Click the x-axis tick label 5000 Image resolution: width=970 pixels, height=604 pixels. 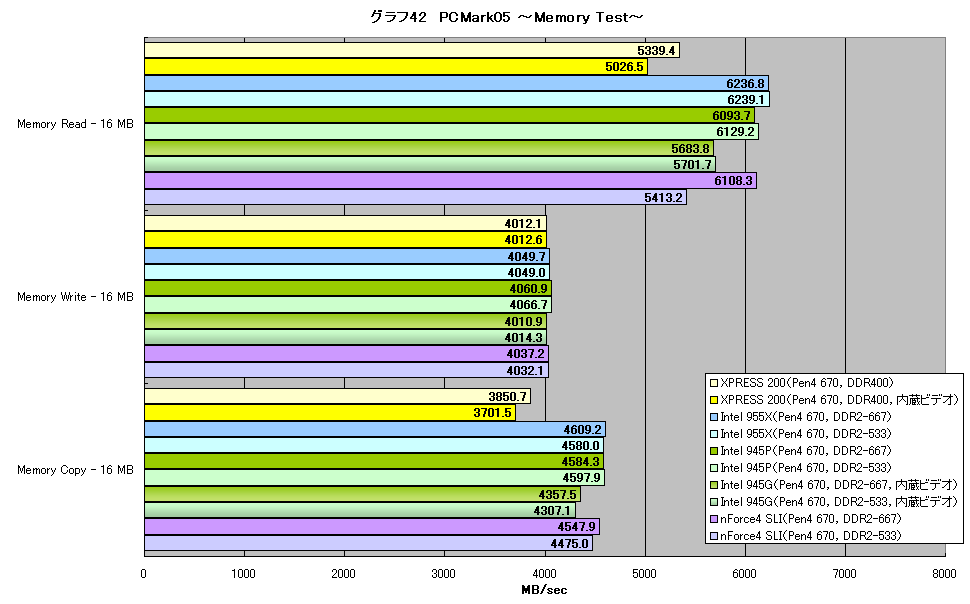click(644, 574)
